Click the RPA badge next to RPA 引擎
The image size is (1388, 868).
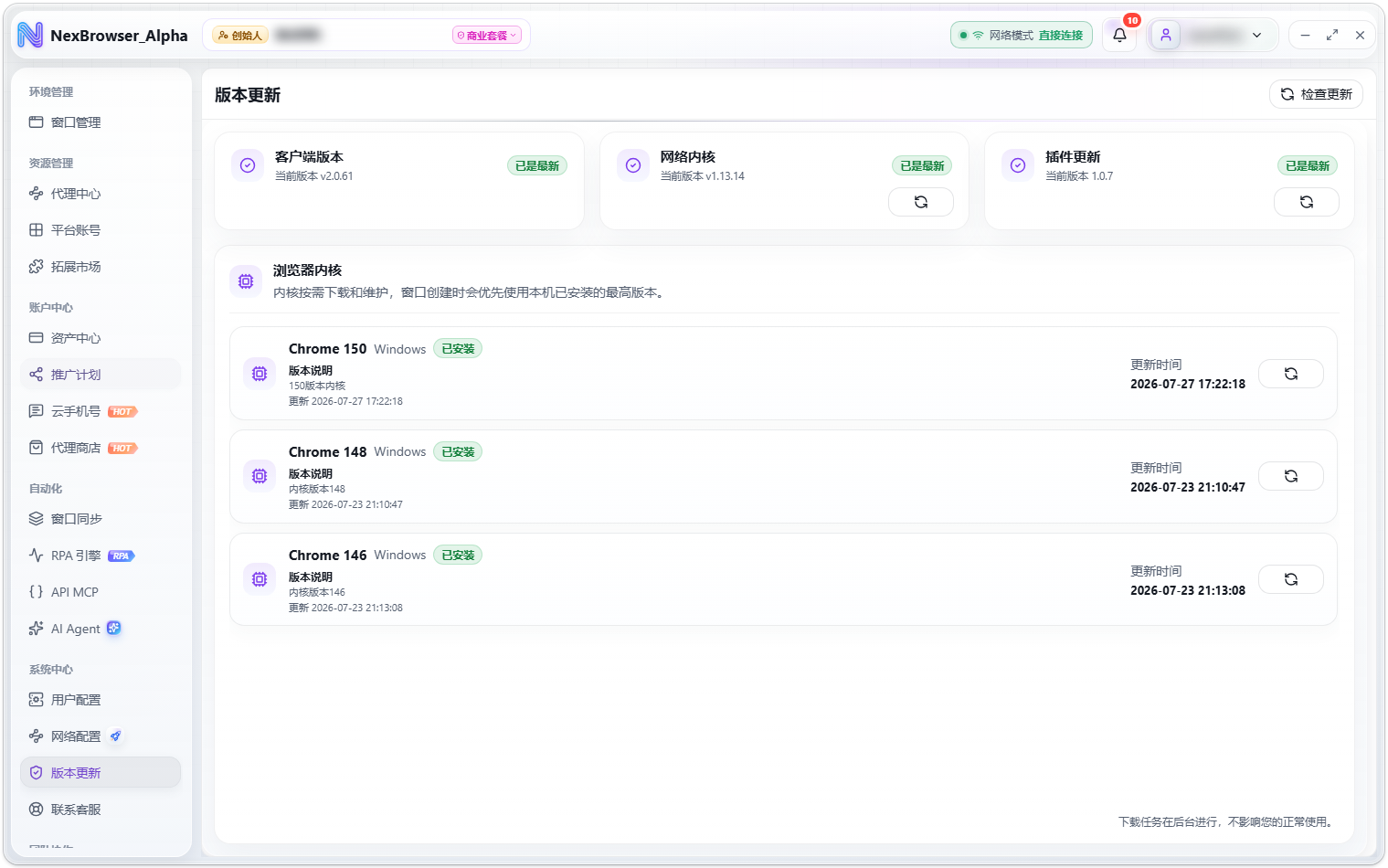(x=122, y=556)
